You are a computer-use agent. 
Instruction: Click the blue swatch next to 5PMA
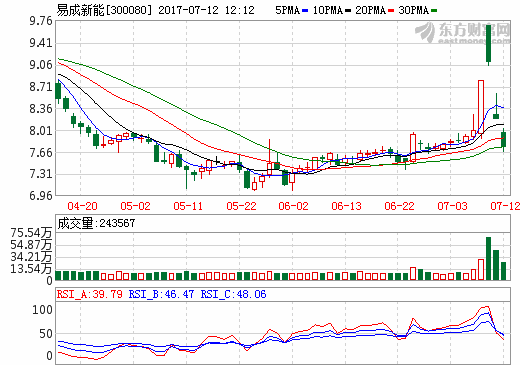click(x=305, y=11)
